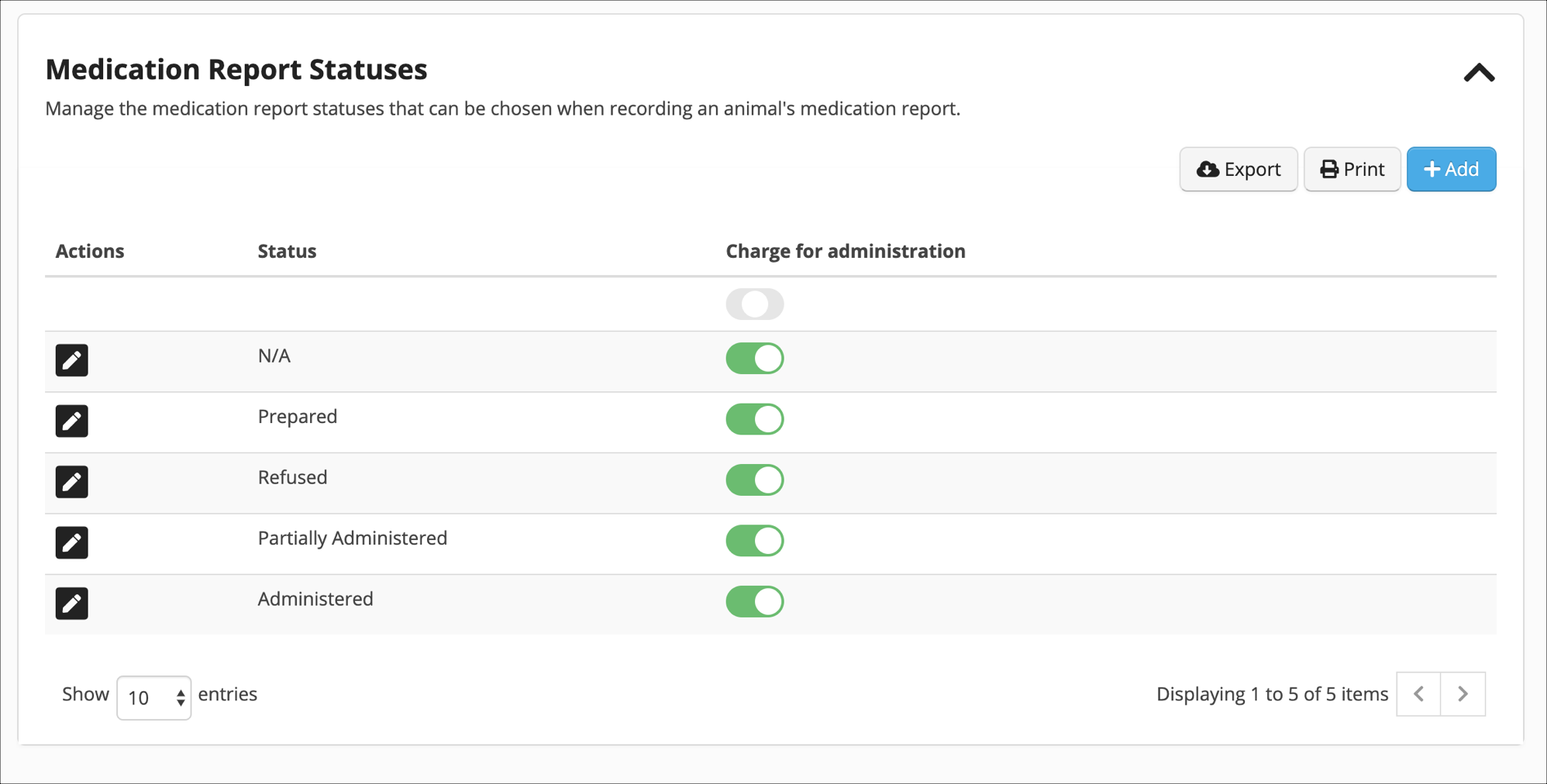
Task: Sort by the Status column header
Action: coord(287,250)
